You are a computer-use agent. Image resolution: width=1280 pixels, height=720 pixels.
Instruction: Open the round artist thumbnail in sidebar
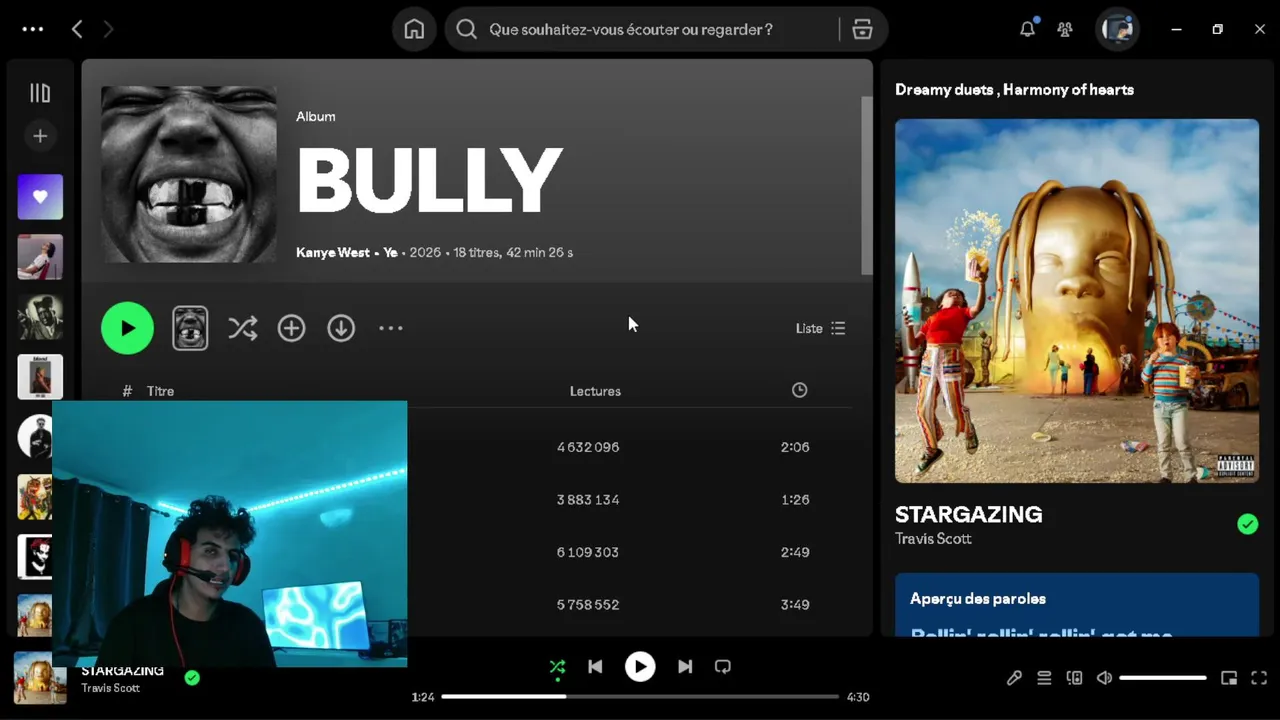[35, 437]
